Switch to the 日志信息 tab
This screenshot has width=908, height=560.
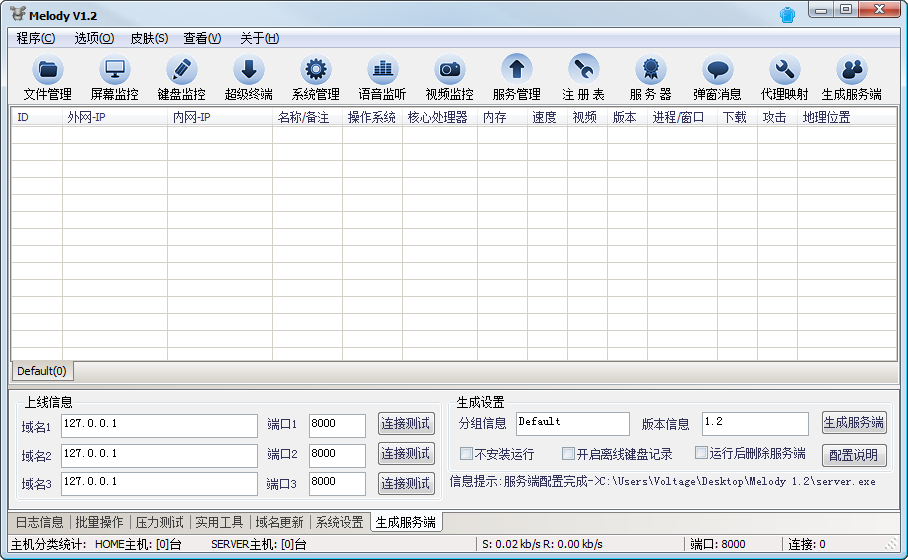39,522
